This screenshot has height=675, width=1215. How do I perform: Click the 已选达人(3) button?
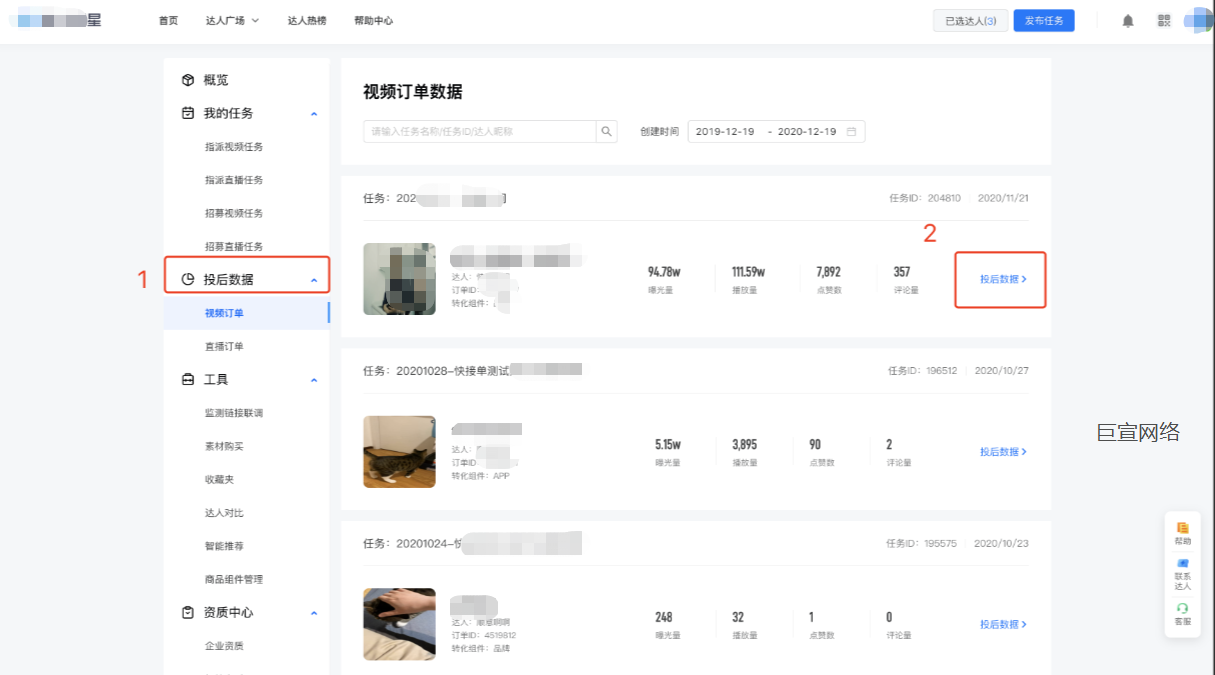(969, 19)
